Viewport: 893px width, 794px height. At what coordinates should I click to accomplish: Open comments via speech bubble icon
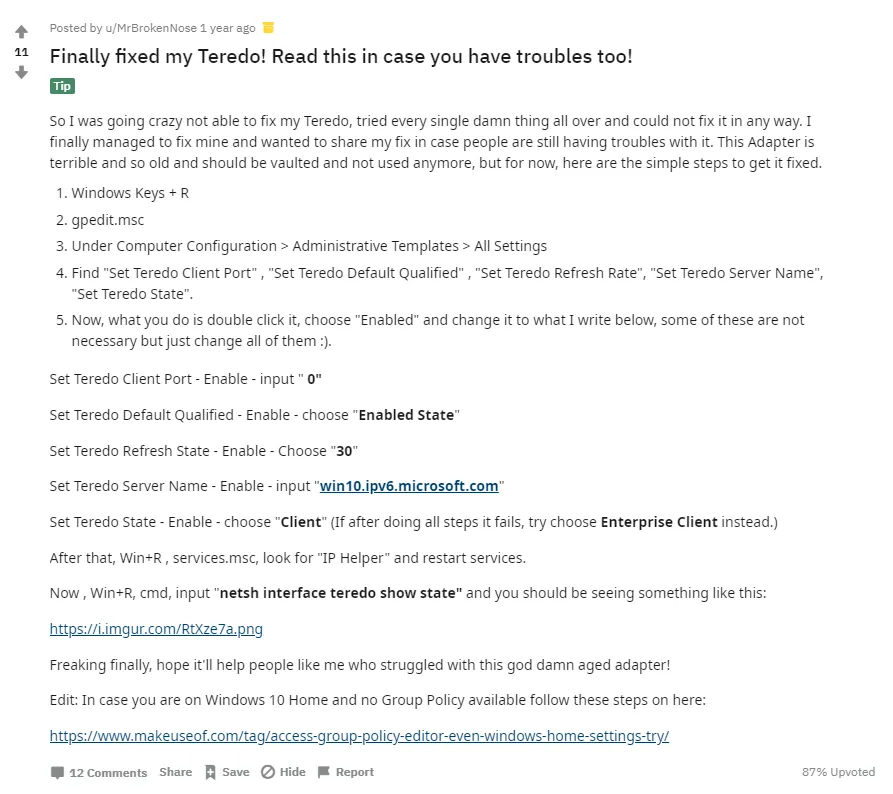(57, 772)
